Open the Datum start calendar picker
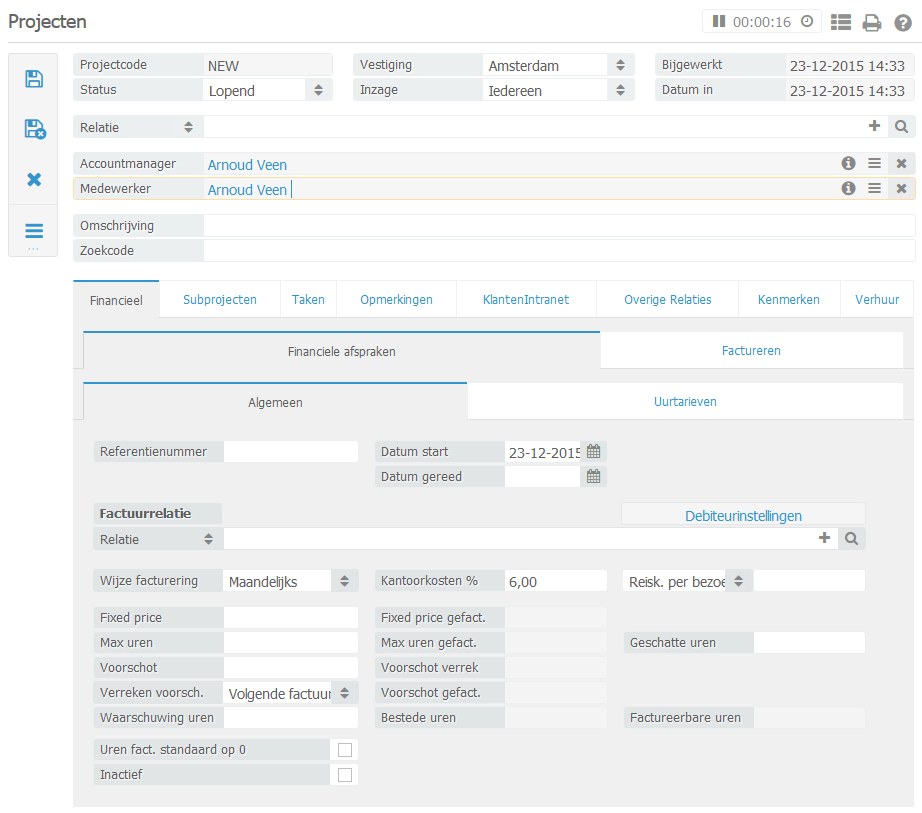The image size is (922, 813). coord(594,452)
